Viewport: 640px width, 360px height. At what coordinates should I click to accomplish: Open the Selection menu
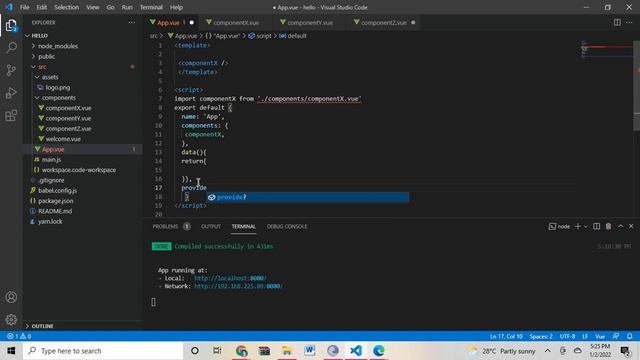(66, 7)
